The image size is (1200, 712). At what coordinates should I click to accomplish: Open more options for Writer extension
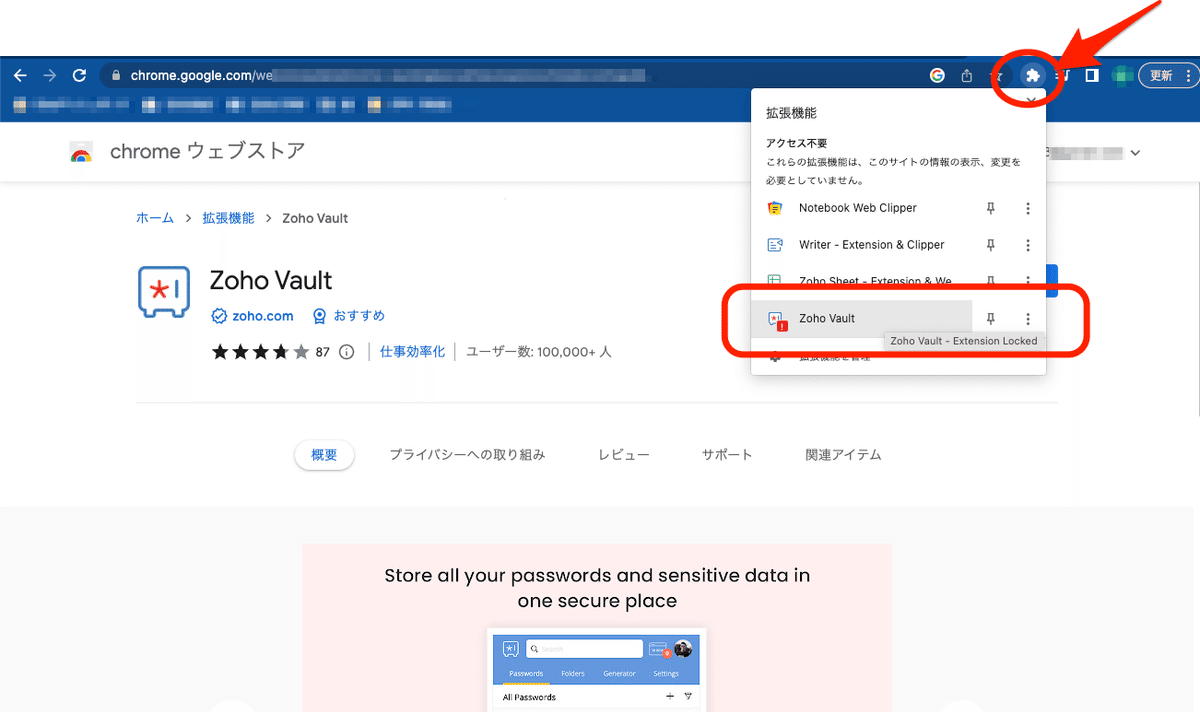point(1028,245)
